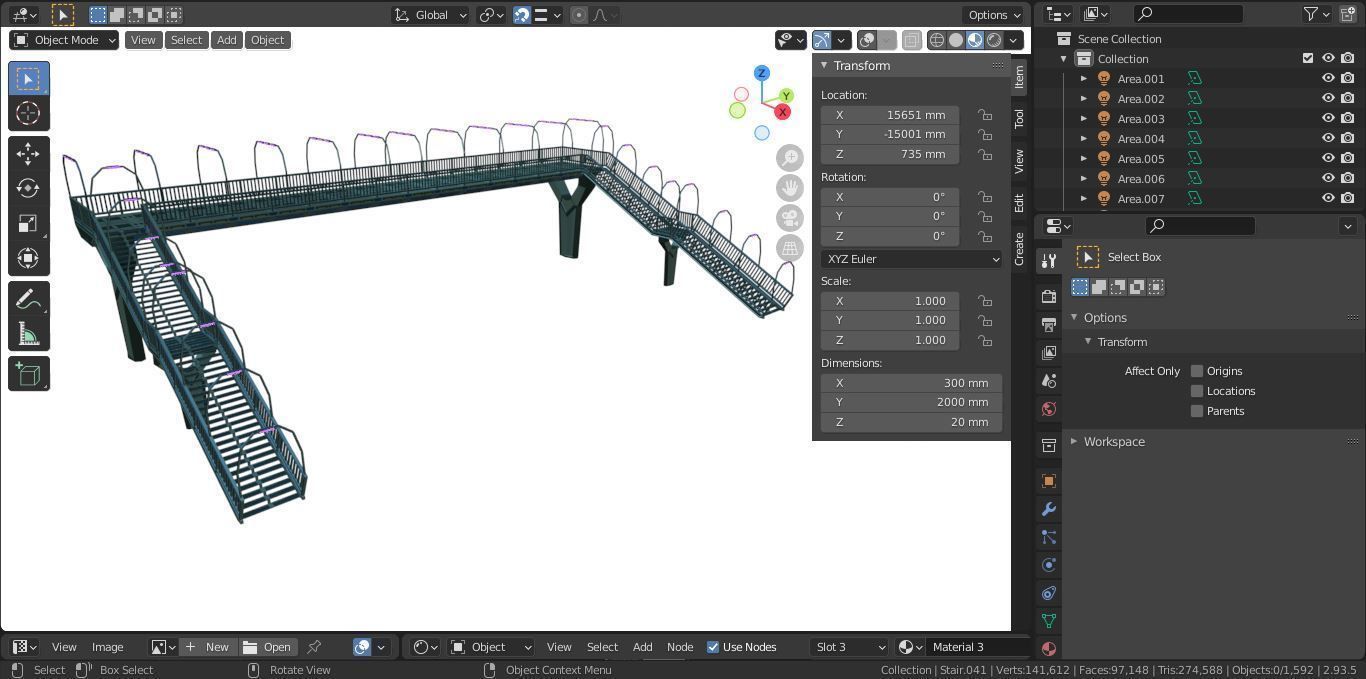Open the Options dropdown in header
This screenshot has width=1366, height=679.
click(994, 15)
